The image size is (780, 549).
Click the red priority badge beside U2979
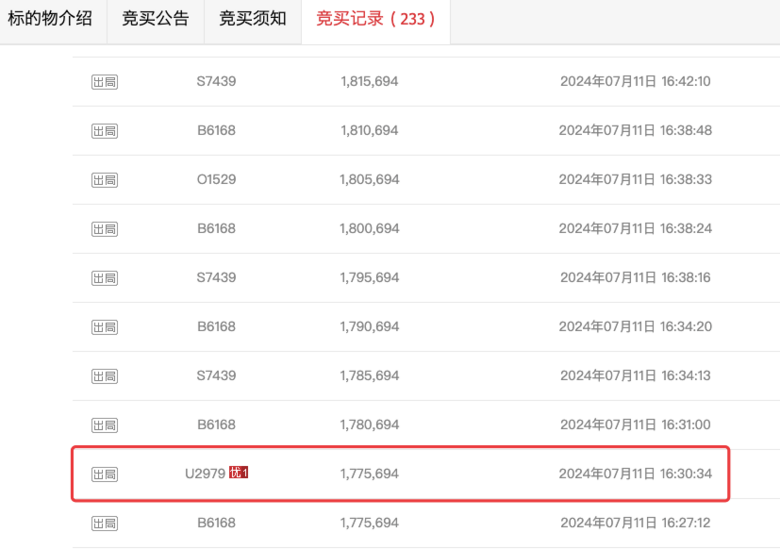tap(238, 473)
